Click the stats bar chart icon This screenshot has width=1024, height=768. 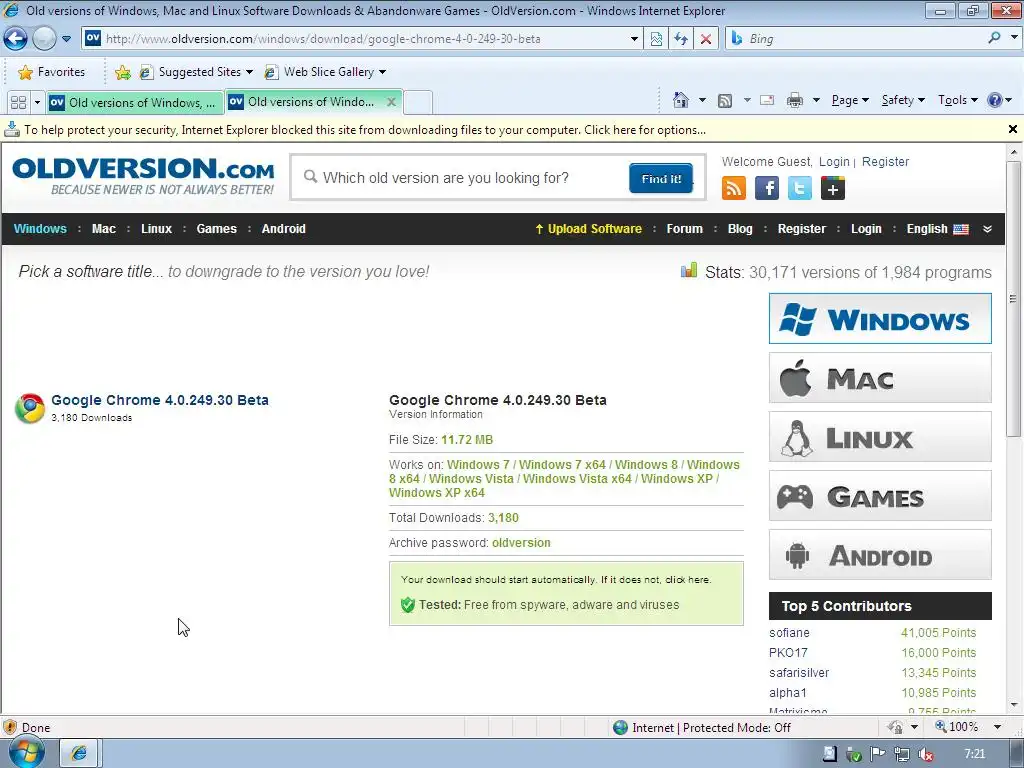point(689,270)
